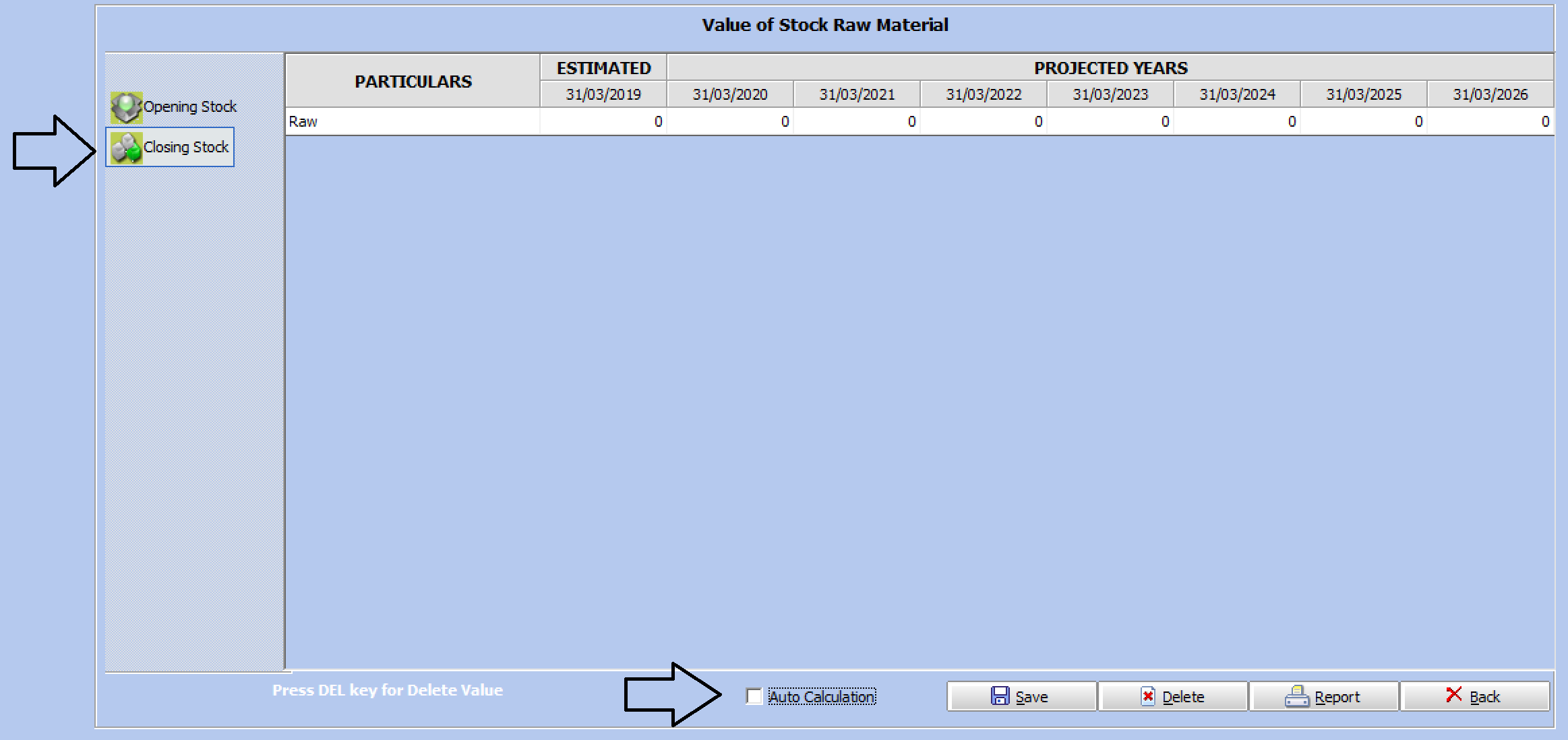Click the Closing Stock icon
The image size is (1568, 740).
[126, 148]
